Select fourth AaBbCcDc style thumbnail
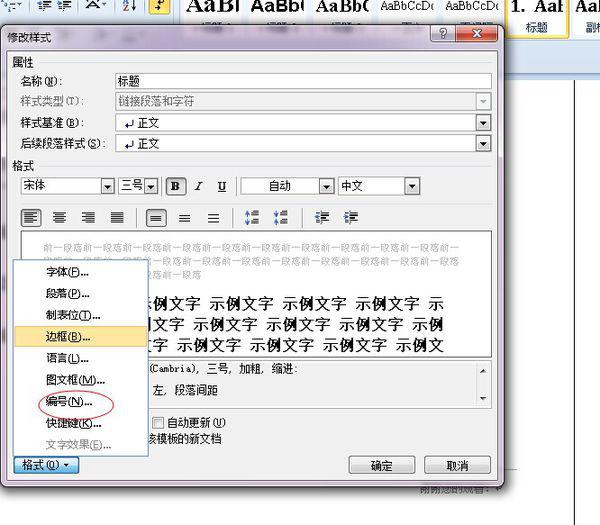Screen dimensions: 600x525 point(407,11)
